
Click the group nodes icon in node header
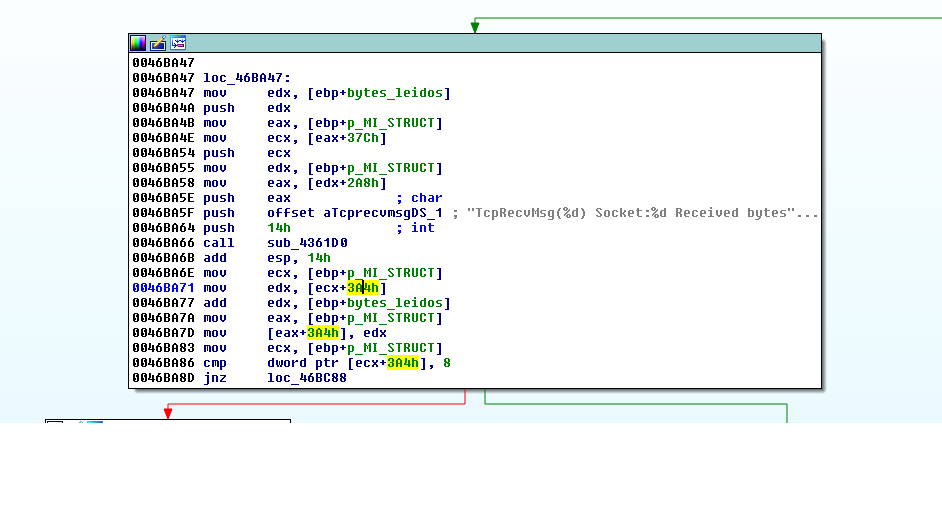tap(178, 43)
